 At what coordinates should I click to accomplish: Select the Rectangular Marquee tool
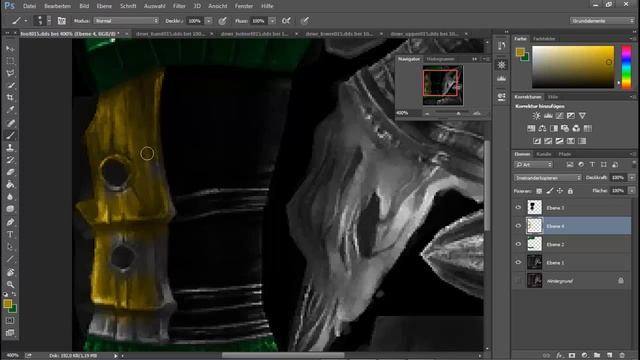click(10, 61)
